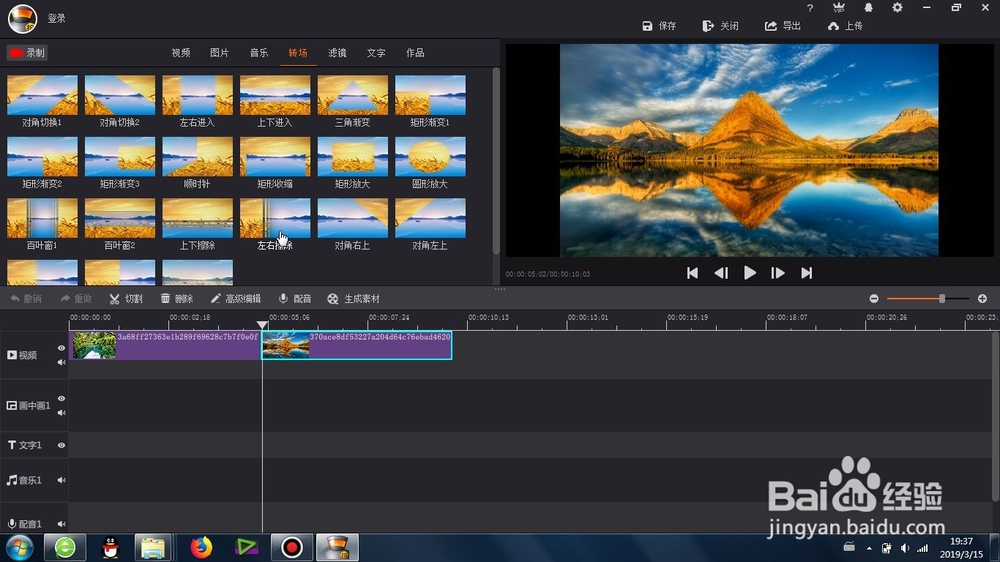
Task: Open the notifications bell icon
Action: pos(868,8)
